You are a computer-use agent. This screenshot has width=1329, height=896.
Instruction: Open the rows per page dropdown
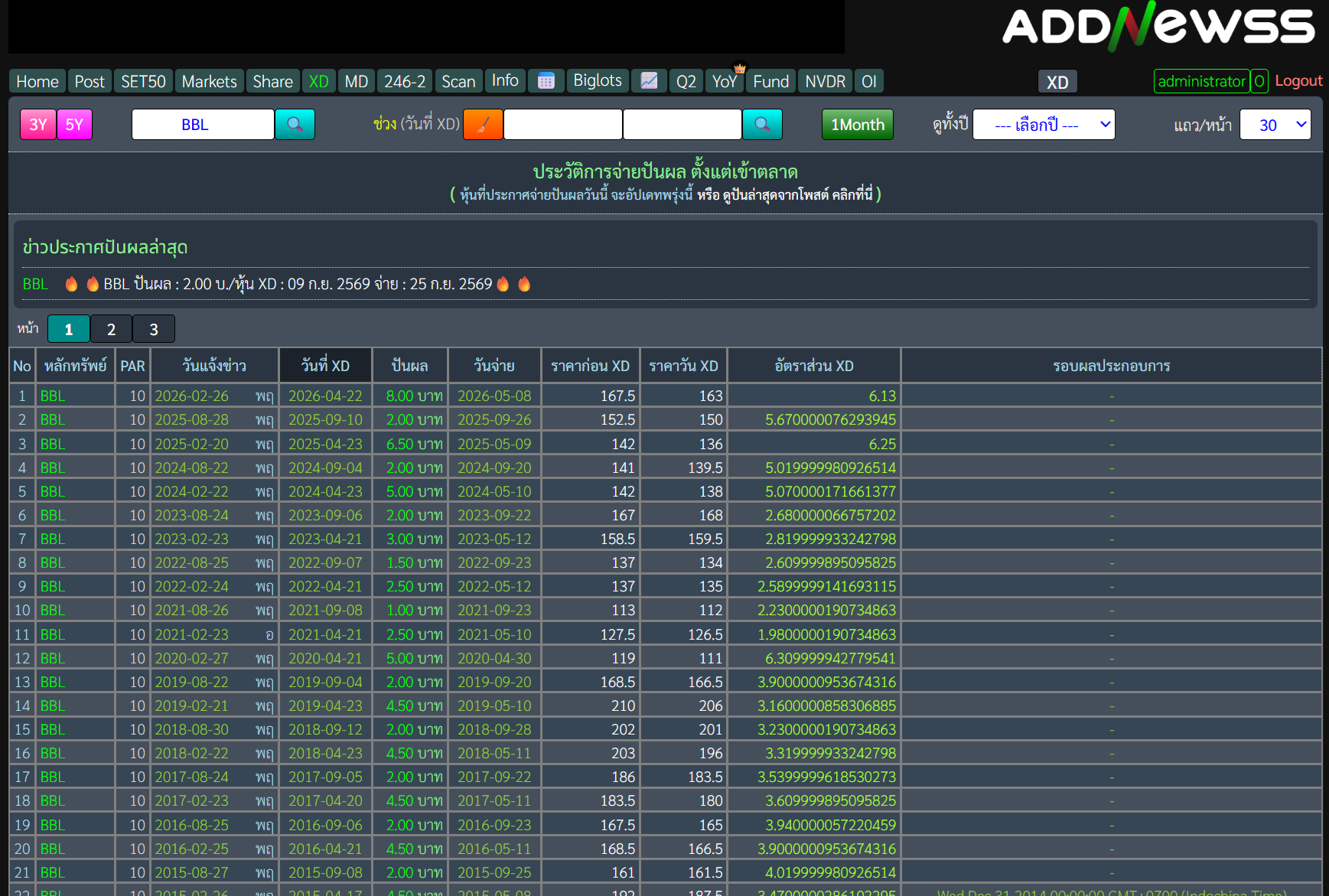pyautogui.click(x=1275, y=125)
